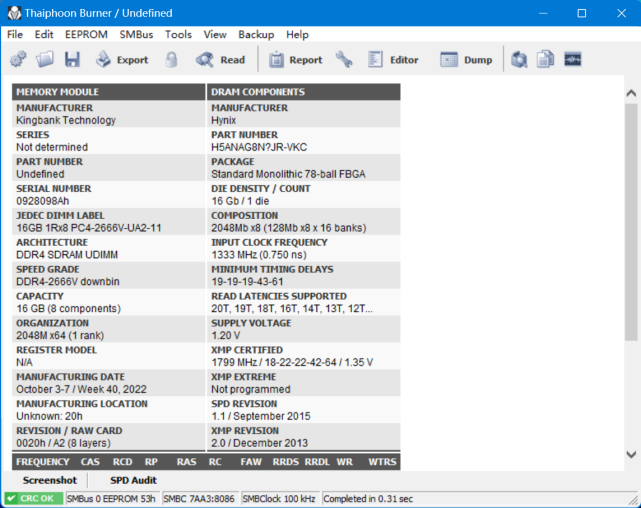Click the DRAM COMPONENTS column header
The width and height of the screenshot is (641, 508).
pyautogui.click(x=304, y=92)
